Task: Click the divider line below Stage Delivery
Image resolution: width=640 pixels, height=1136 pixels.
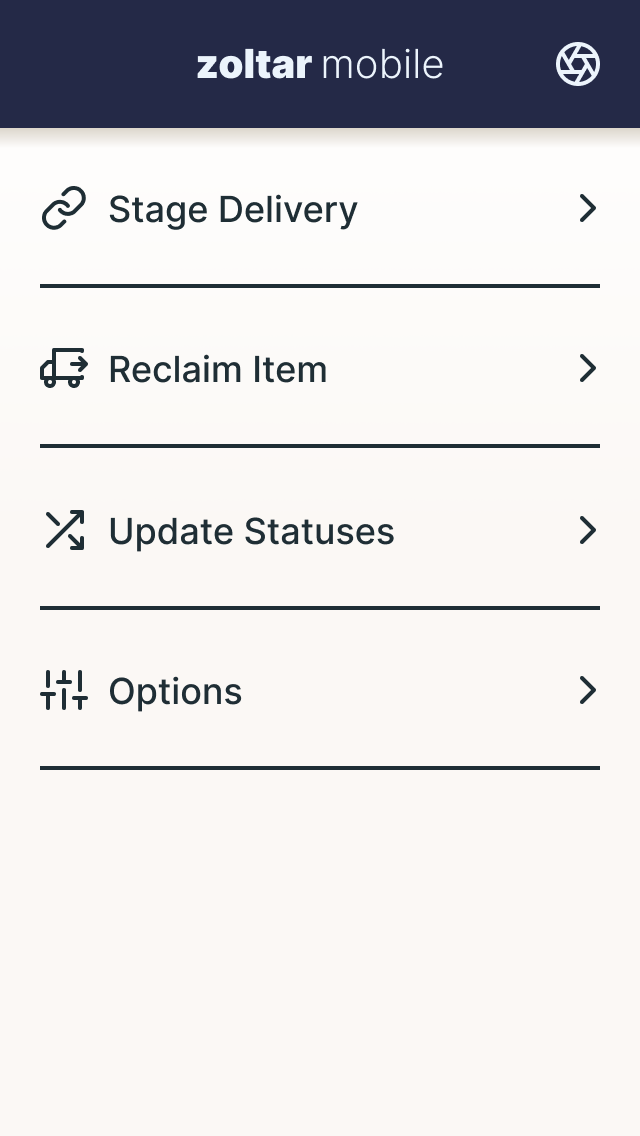Action: pos(320,286)
